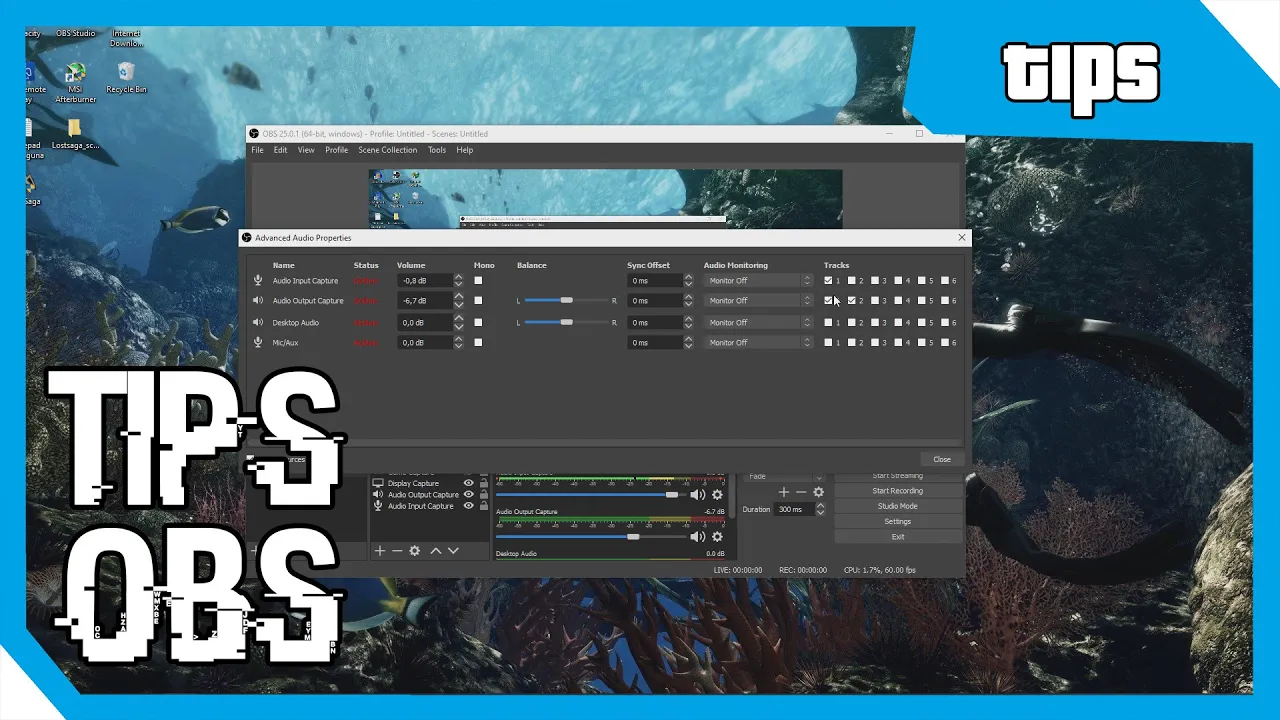
Task: Toggle the lock for Audio Output Capture source
Action: click(484, 495)
